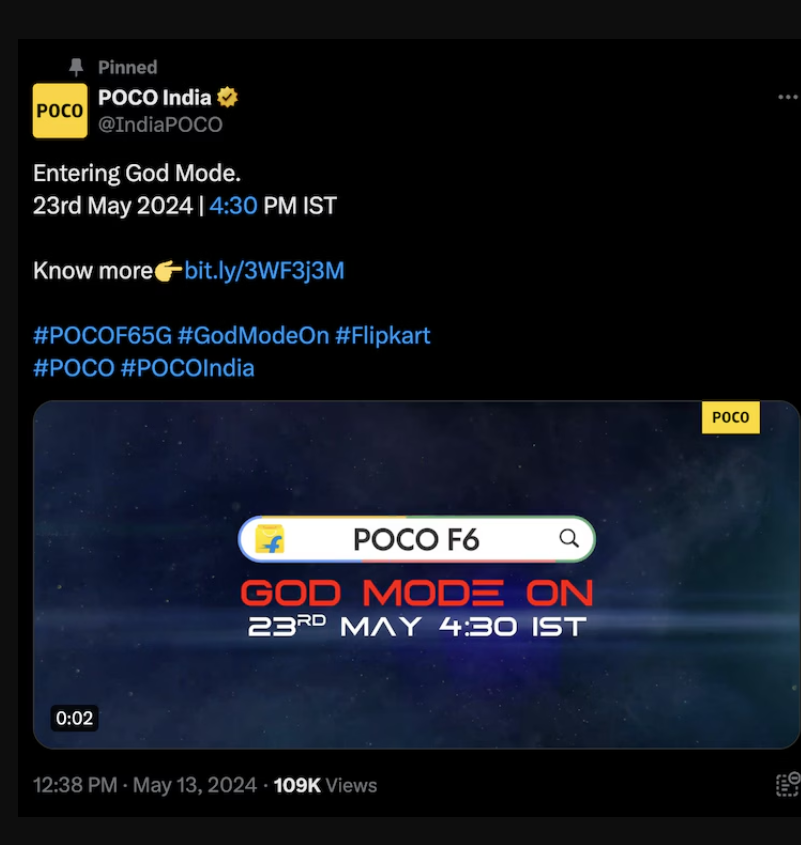
Task: Open the bit.ly/3WF3j3M link
Action: point(264,271)
